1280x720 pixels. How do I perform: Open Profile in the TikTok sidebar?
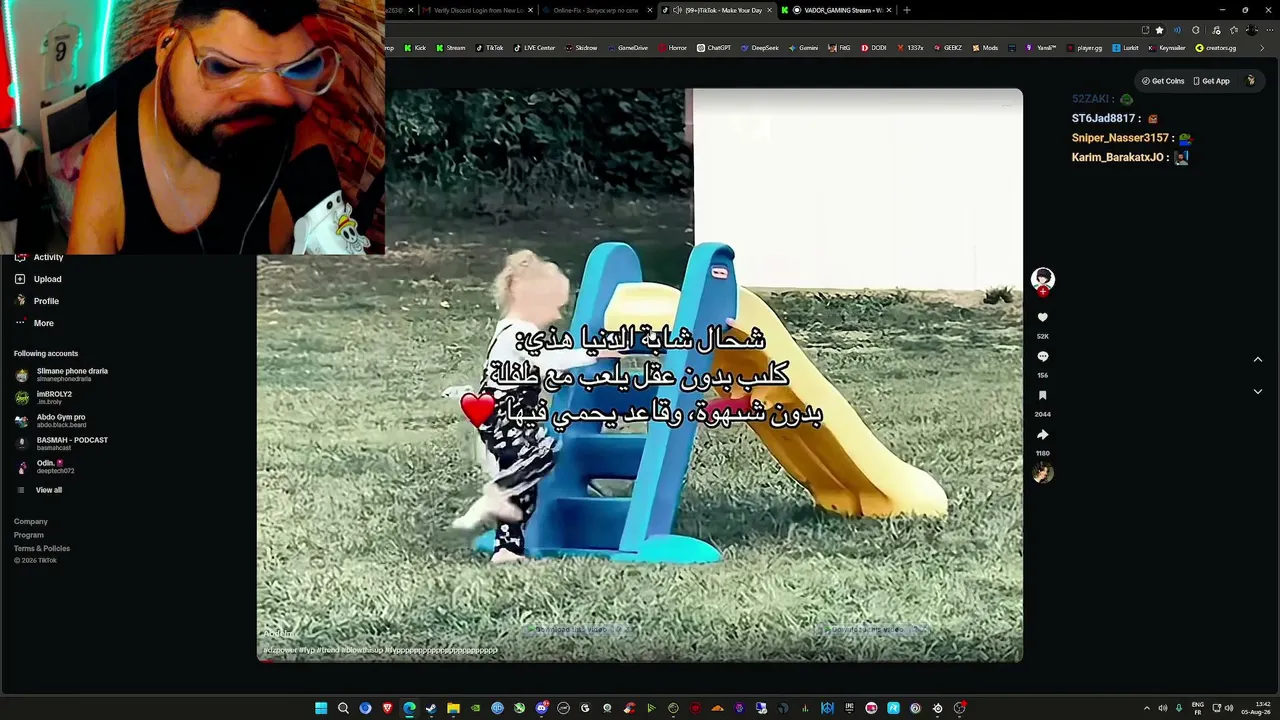coord(37,301)
